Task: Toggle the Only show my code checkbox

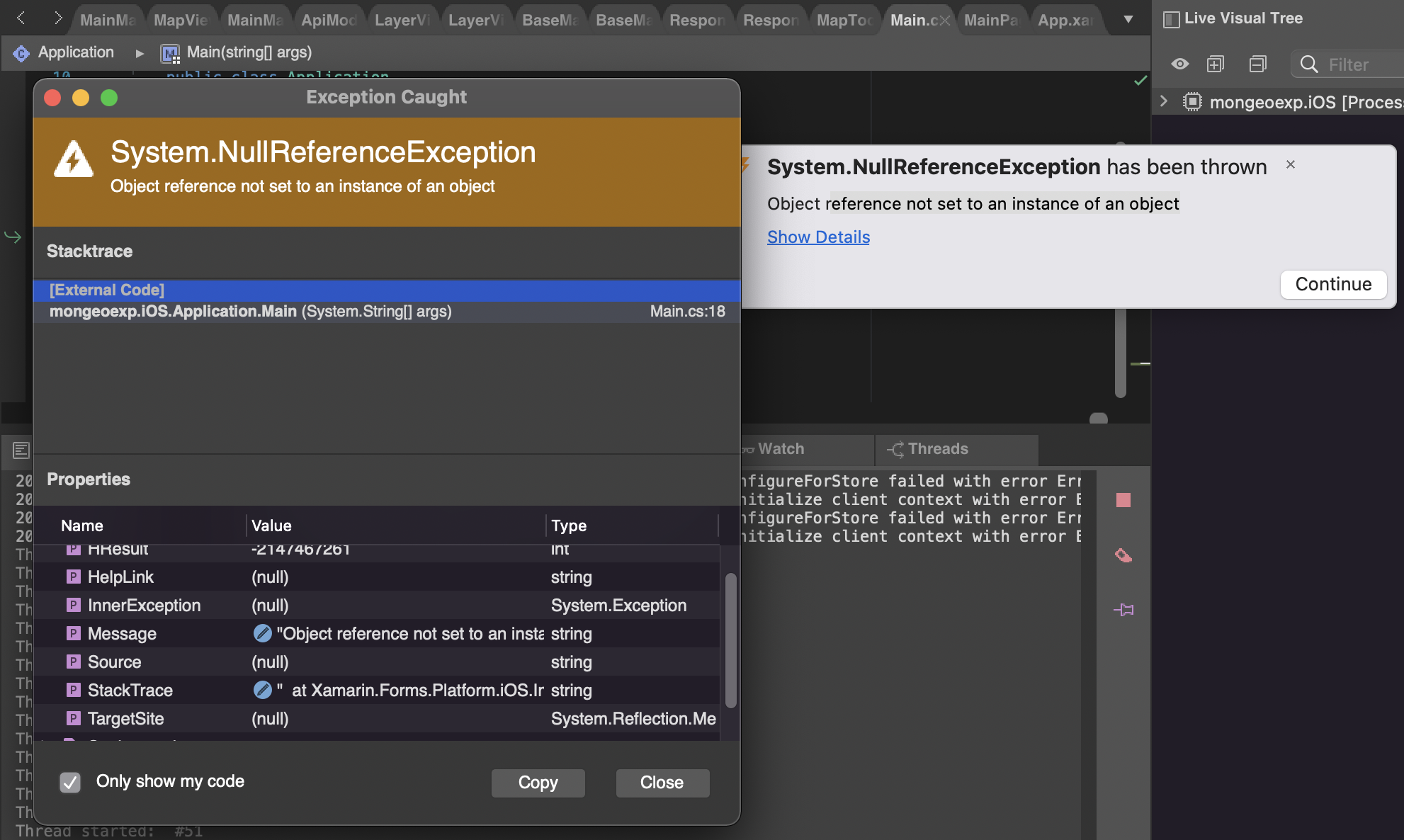Action: pos(69,783)
